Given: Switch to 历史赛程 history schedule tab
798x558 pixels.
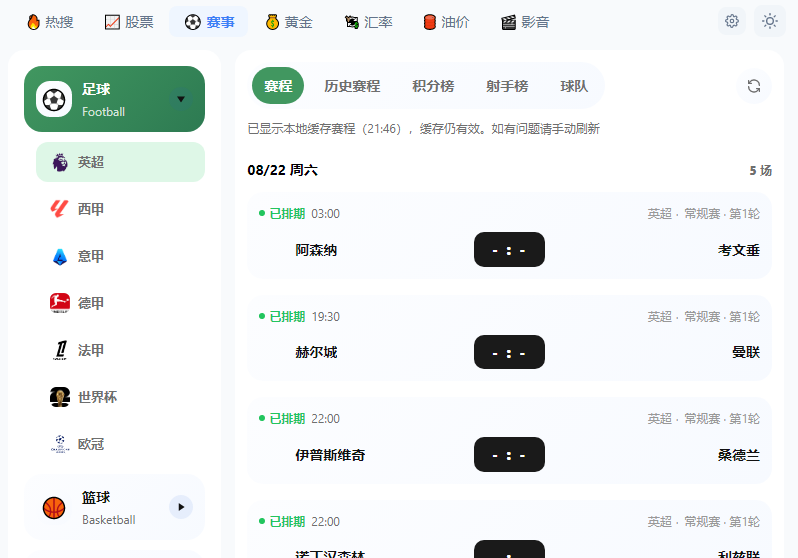Looking at the screenshot, I should point(352,86).
